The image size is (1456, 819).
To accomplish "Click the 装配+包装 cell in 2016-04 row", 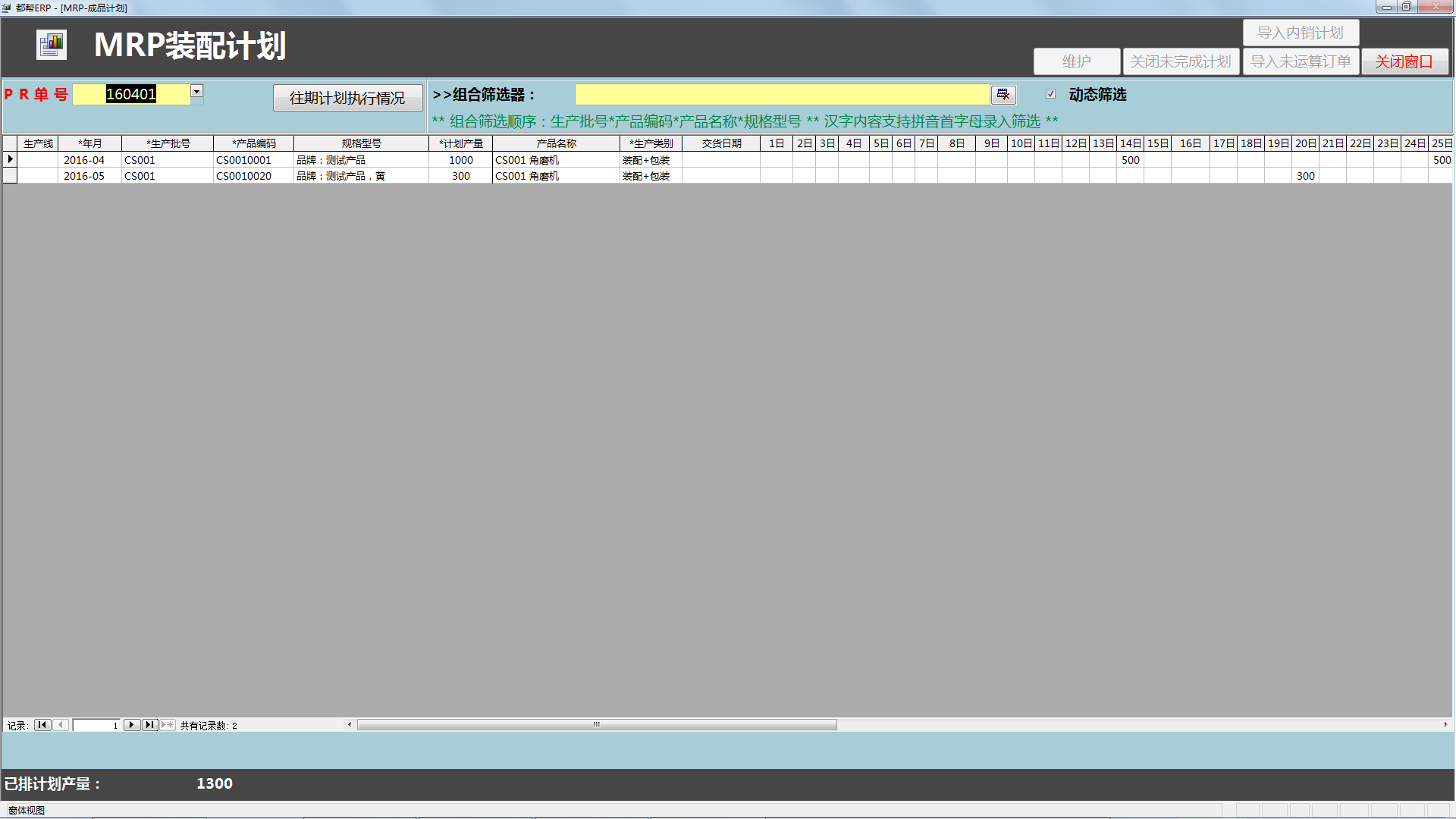I will [x=651, y=160].
